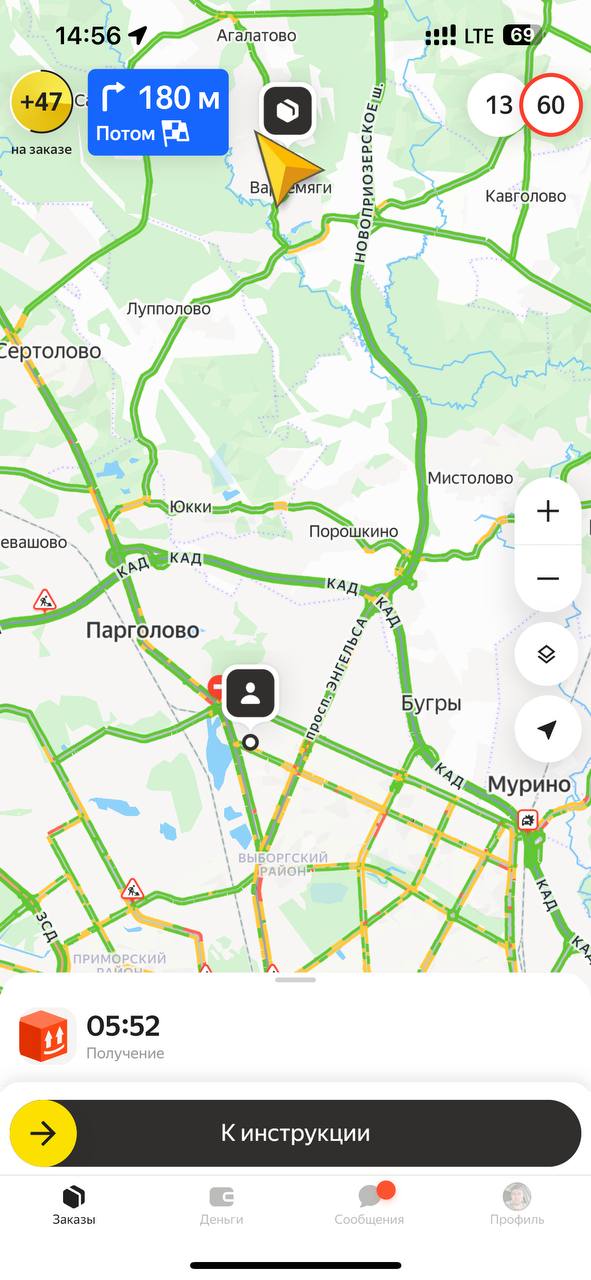Tap the yellow arrow slider knob
The height and width of the screenshot is (1280, 591).
click(x=43, y=1133)
